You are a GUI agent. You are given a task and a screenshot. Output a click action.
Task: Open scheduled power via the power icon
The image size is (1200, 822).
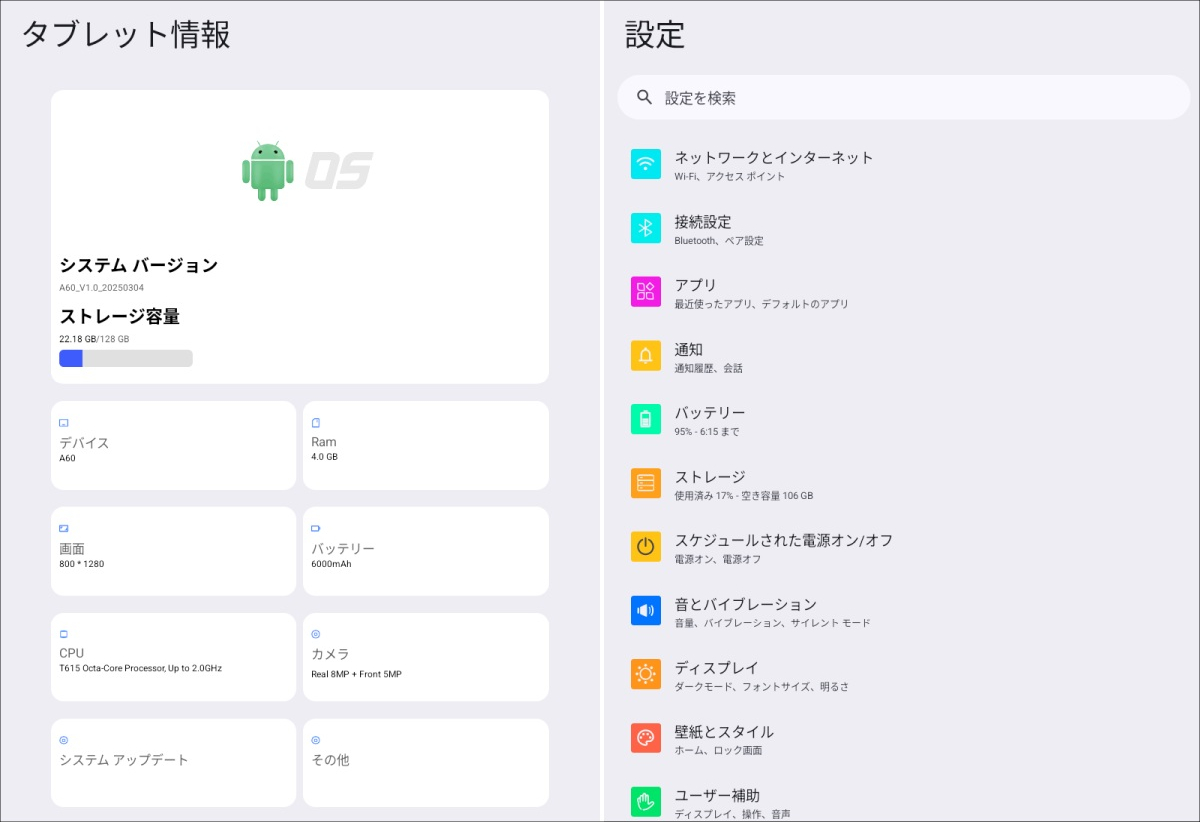click(x=645, y=546)
